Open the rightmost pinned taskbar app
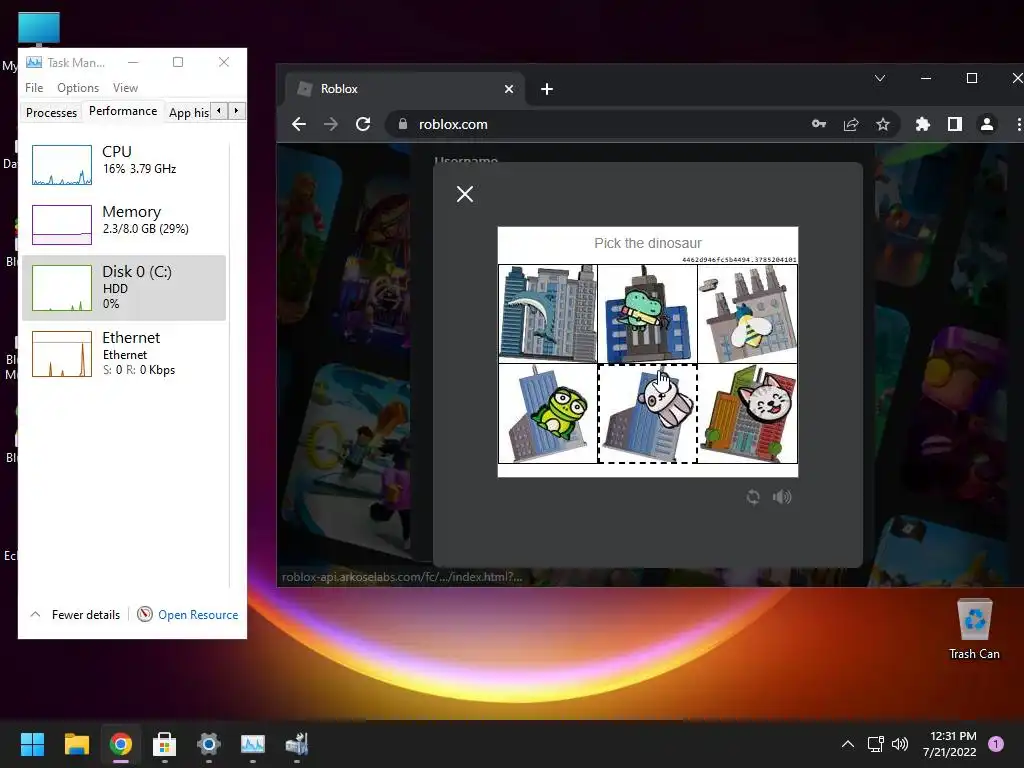 click(x=297, y=744)
